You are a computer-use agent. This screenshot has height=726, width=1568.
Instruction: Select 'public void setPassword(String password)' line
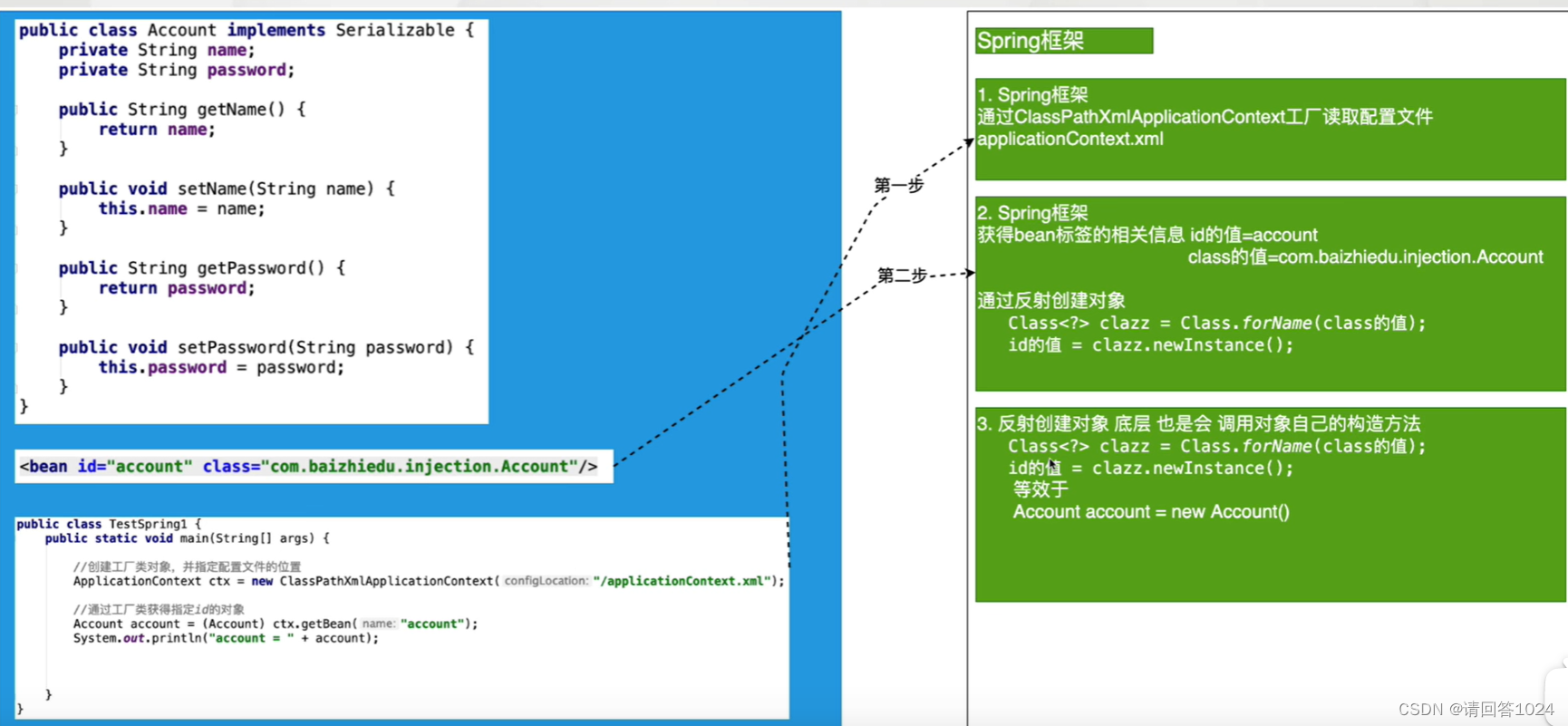266,347
